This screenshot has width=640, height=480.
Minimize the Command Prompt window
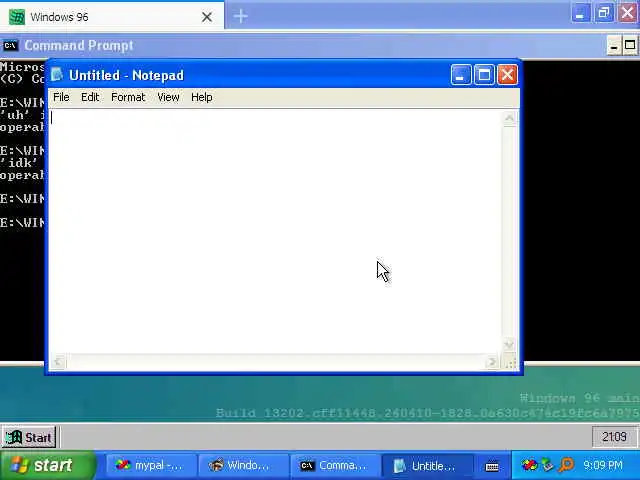(613, 46)
